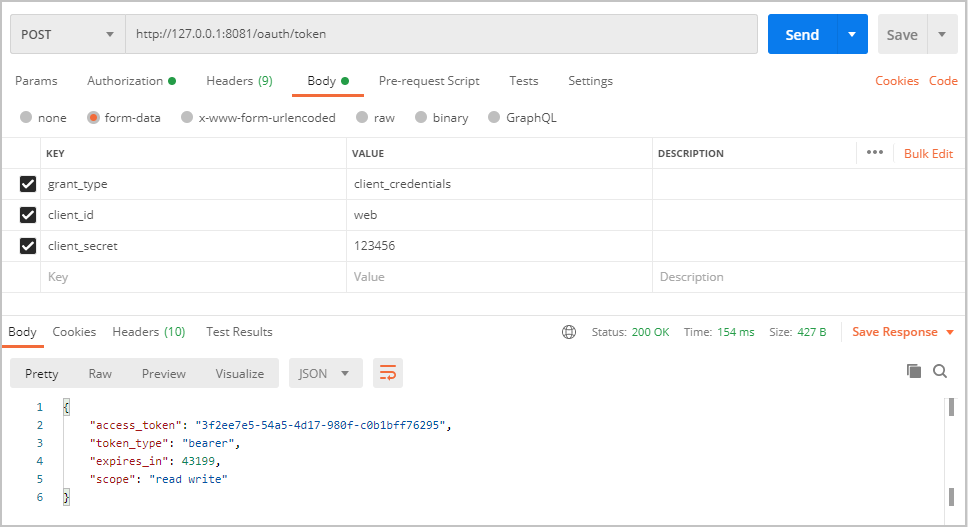Click the access_token value string in response

tap(320, 425)
